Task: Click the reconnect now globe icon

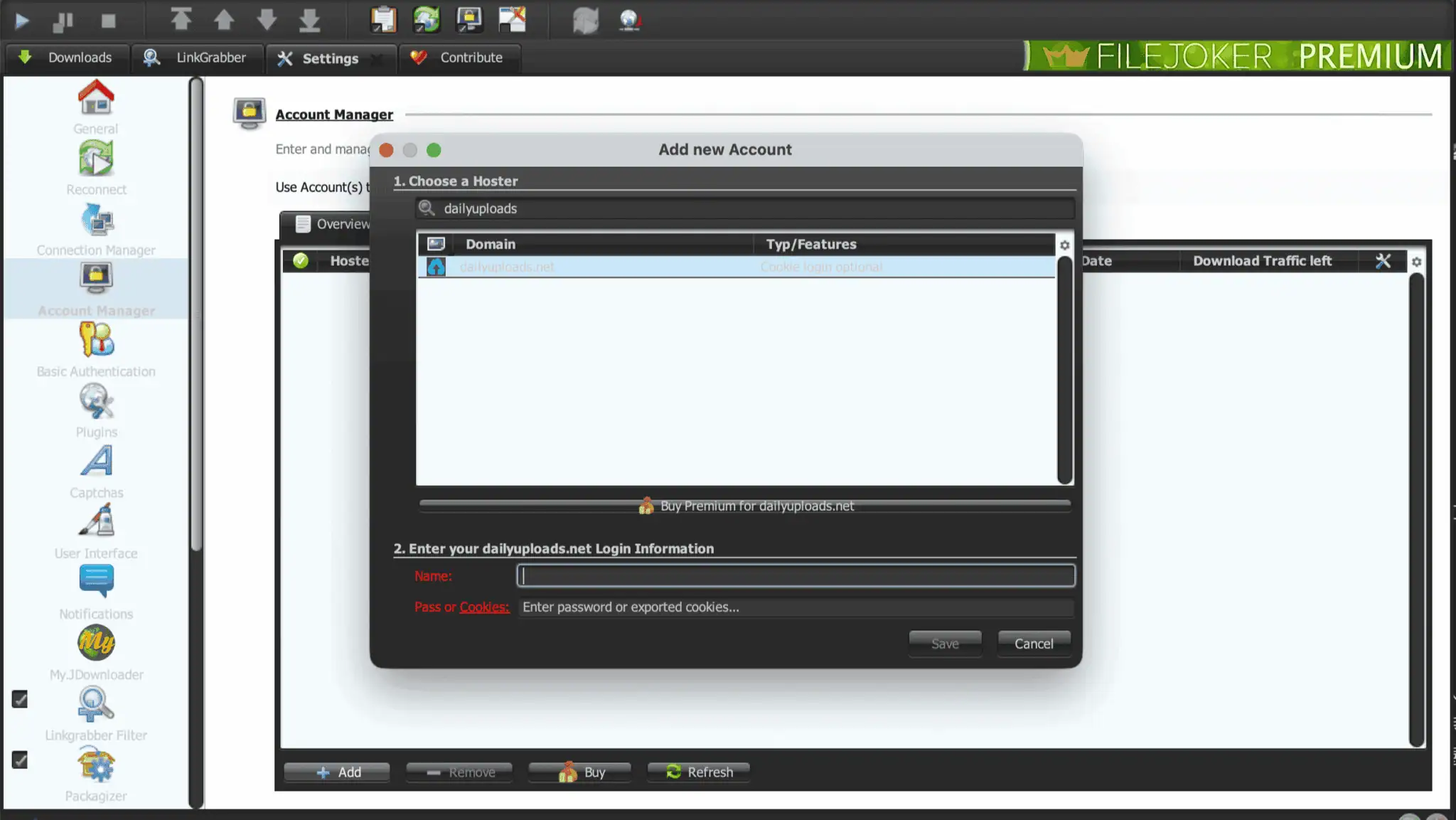Action: click(x=586, y=20)
